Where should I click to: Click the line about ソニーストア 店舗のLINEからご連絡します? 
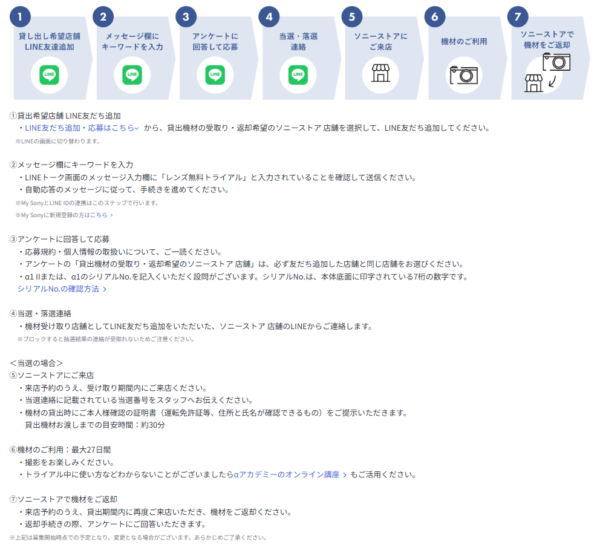[x=196, y=326]
